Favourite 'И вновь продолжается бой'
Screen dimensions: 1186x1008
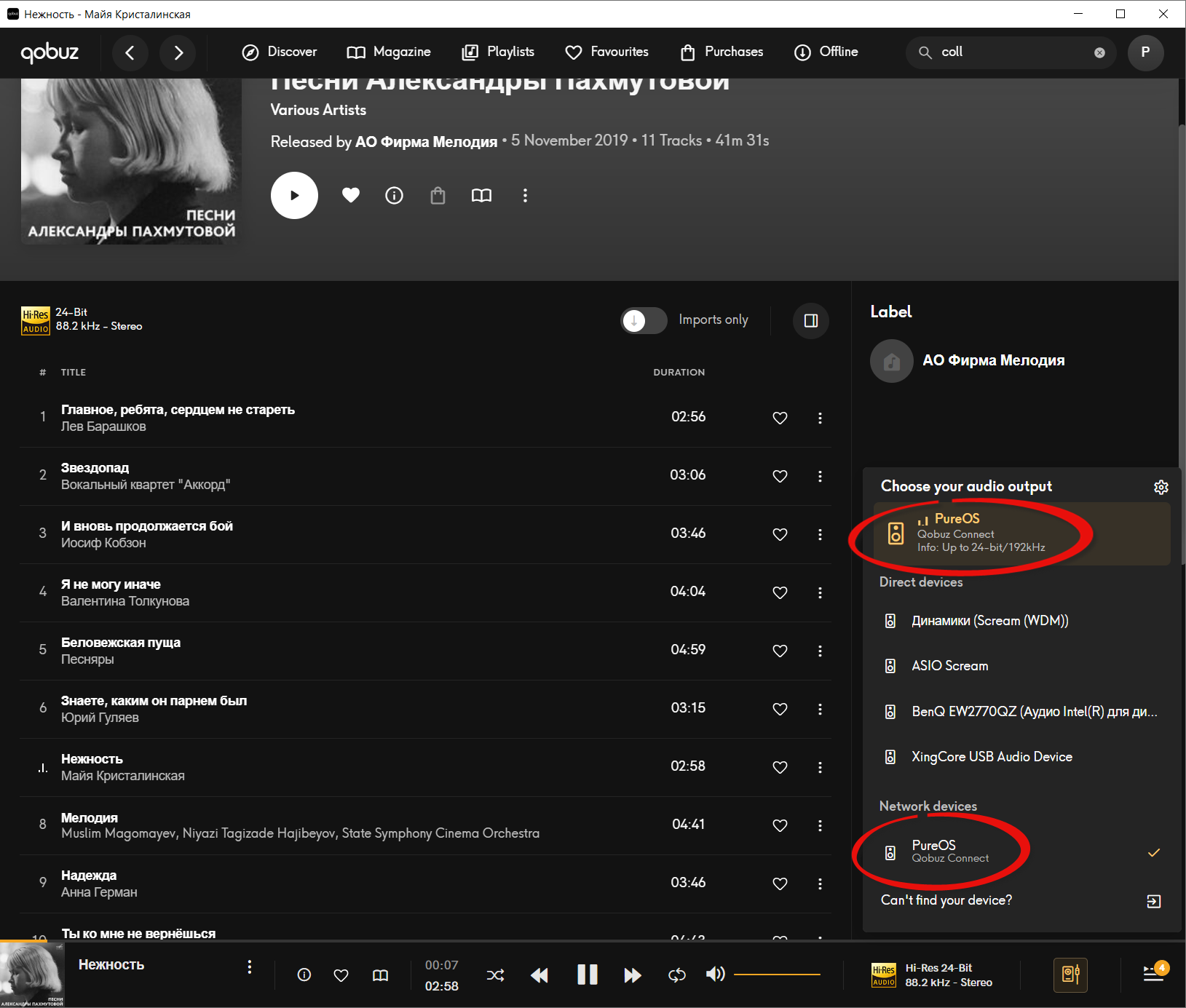coord(780,534)
